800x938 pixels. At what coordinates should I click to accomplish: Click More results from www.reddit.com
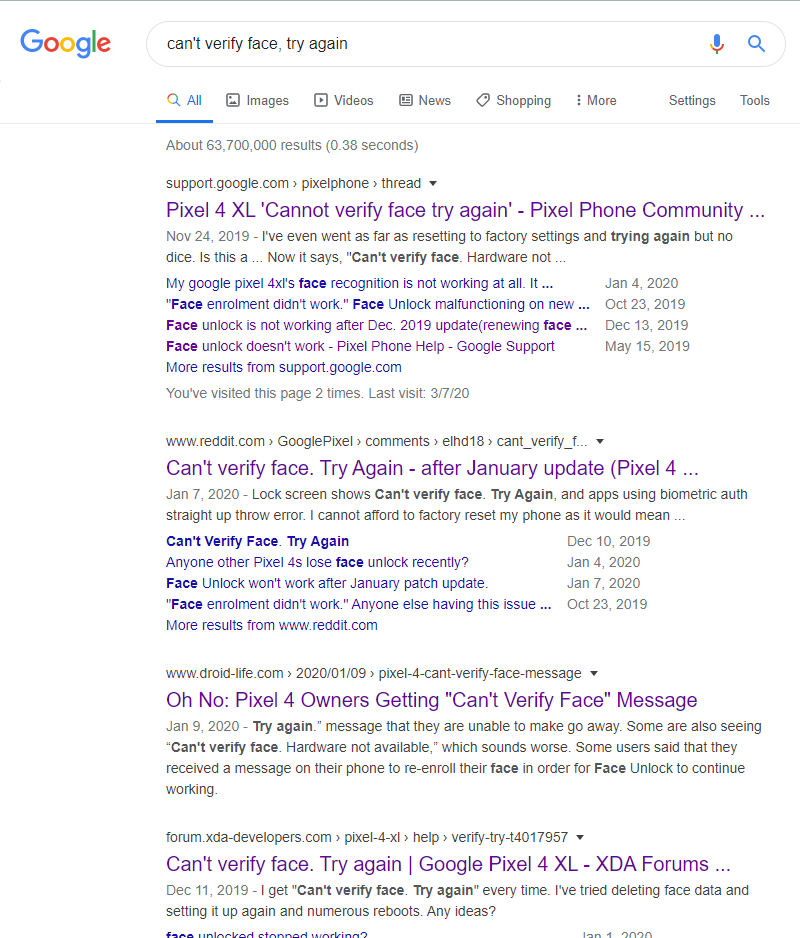[x=272, y=625]
